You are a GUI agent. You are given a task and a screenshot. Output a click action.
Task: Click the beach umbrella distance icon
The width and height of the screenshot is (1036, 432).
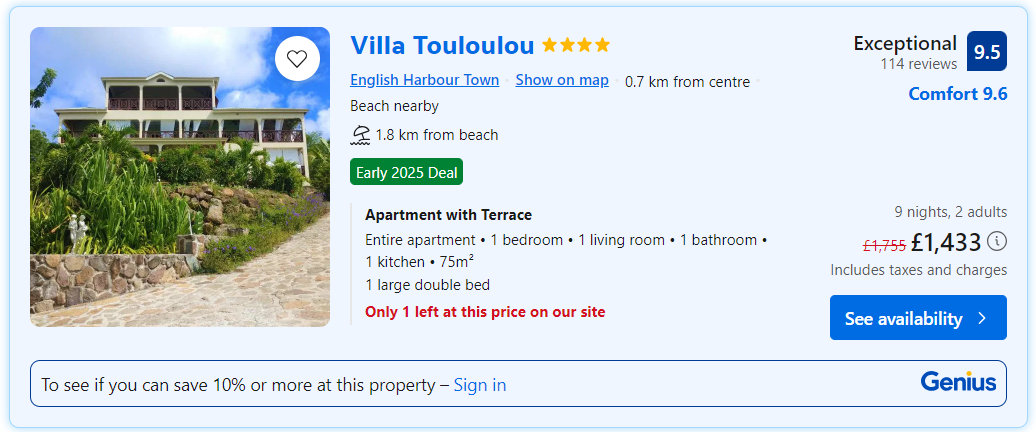(x=360, y=135)
